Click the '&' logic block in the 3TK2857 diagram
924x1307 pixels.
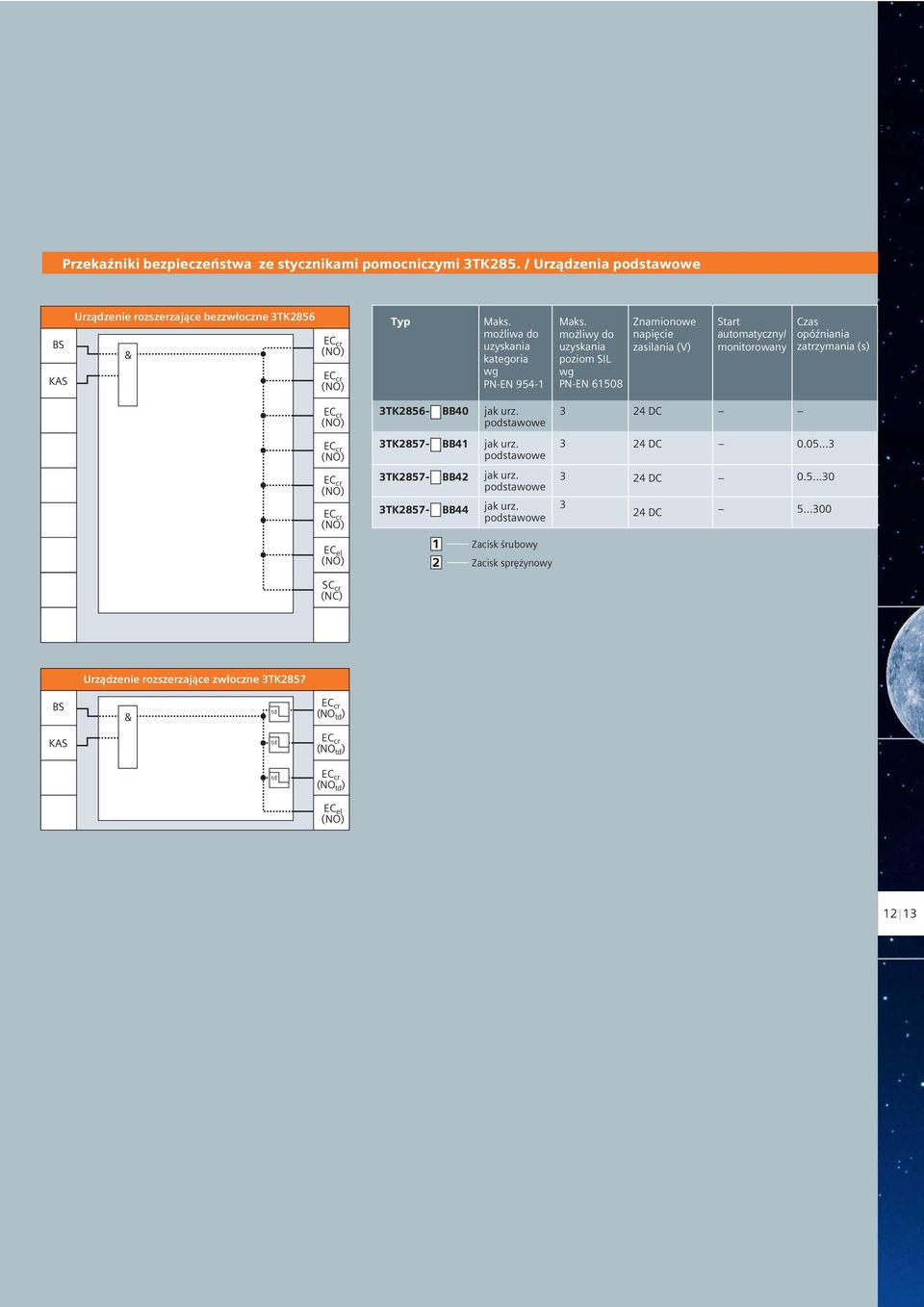click(x=128, y=737)
